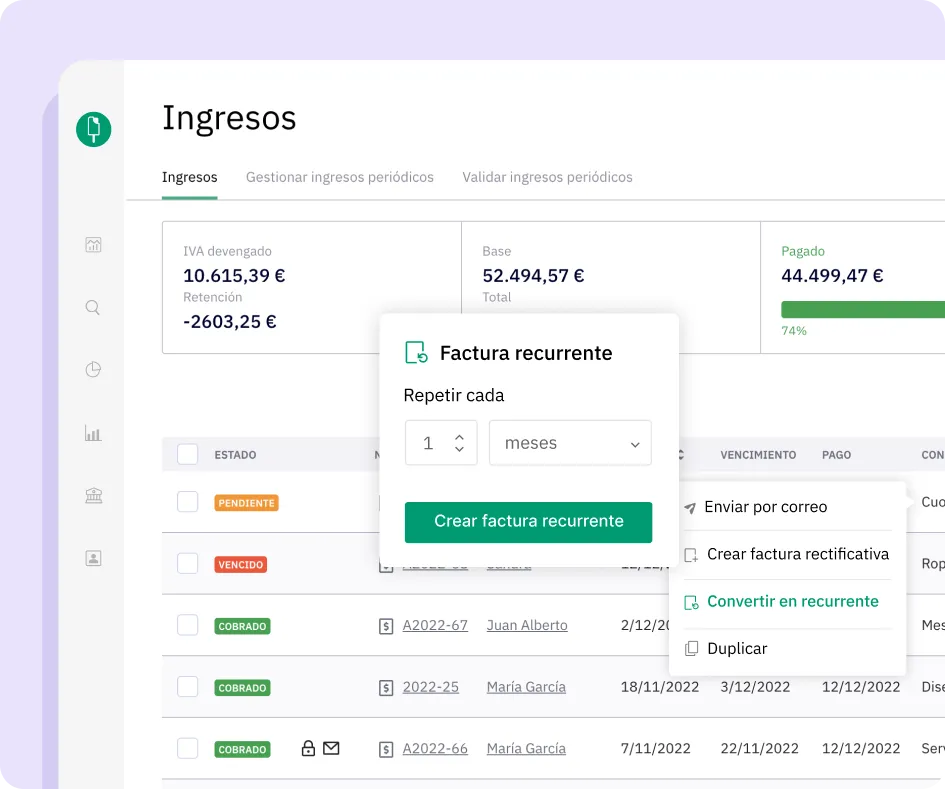The height and width of the screenshot is (789, 945).
Task: Click the green Pagado progress bar
Action: (862, 310)
